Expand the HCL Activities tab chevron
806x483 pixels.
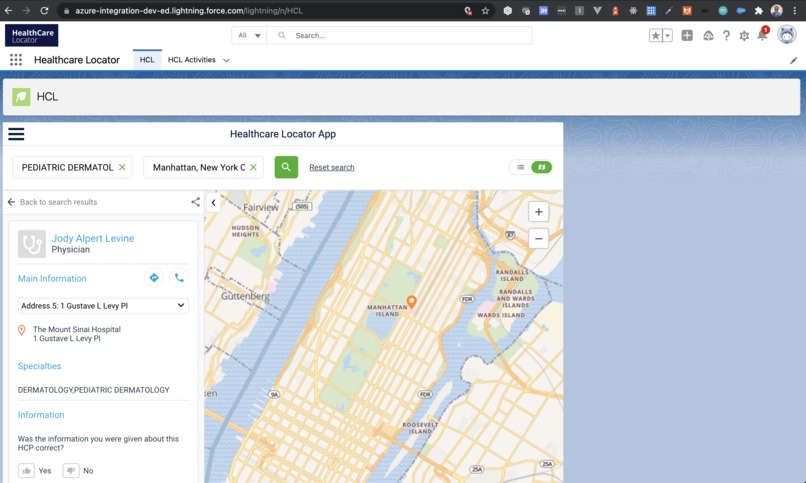pyautogui.click(x=226, y=60)
